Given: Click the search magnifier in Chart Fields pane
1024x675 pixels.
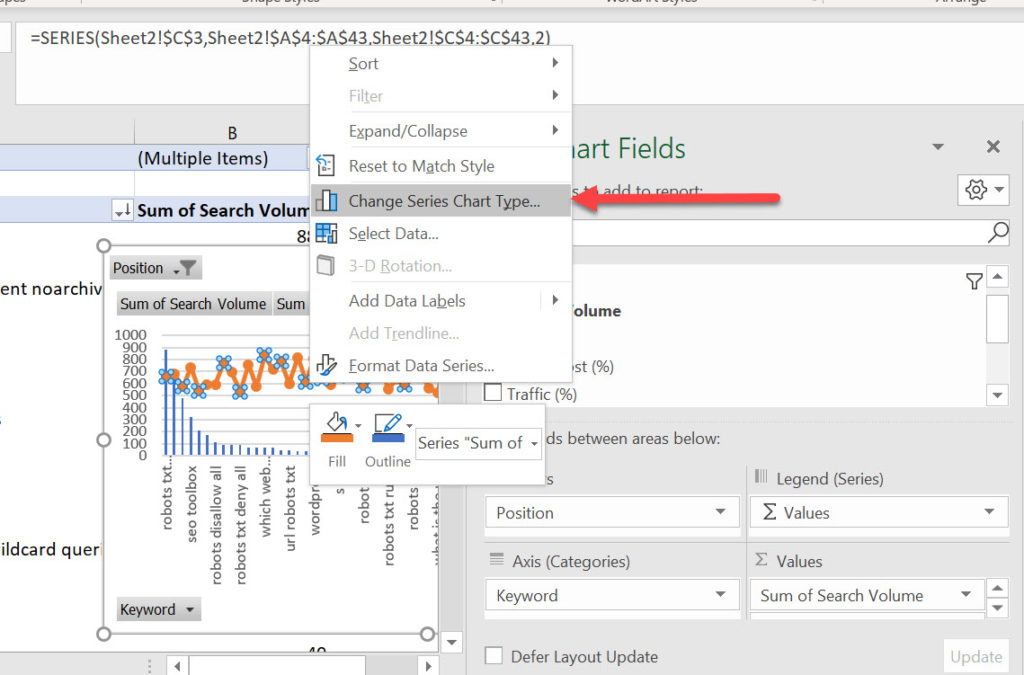Looking at the screenshot, I should (x=998, y=233).
